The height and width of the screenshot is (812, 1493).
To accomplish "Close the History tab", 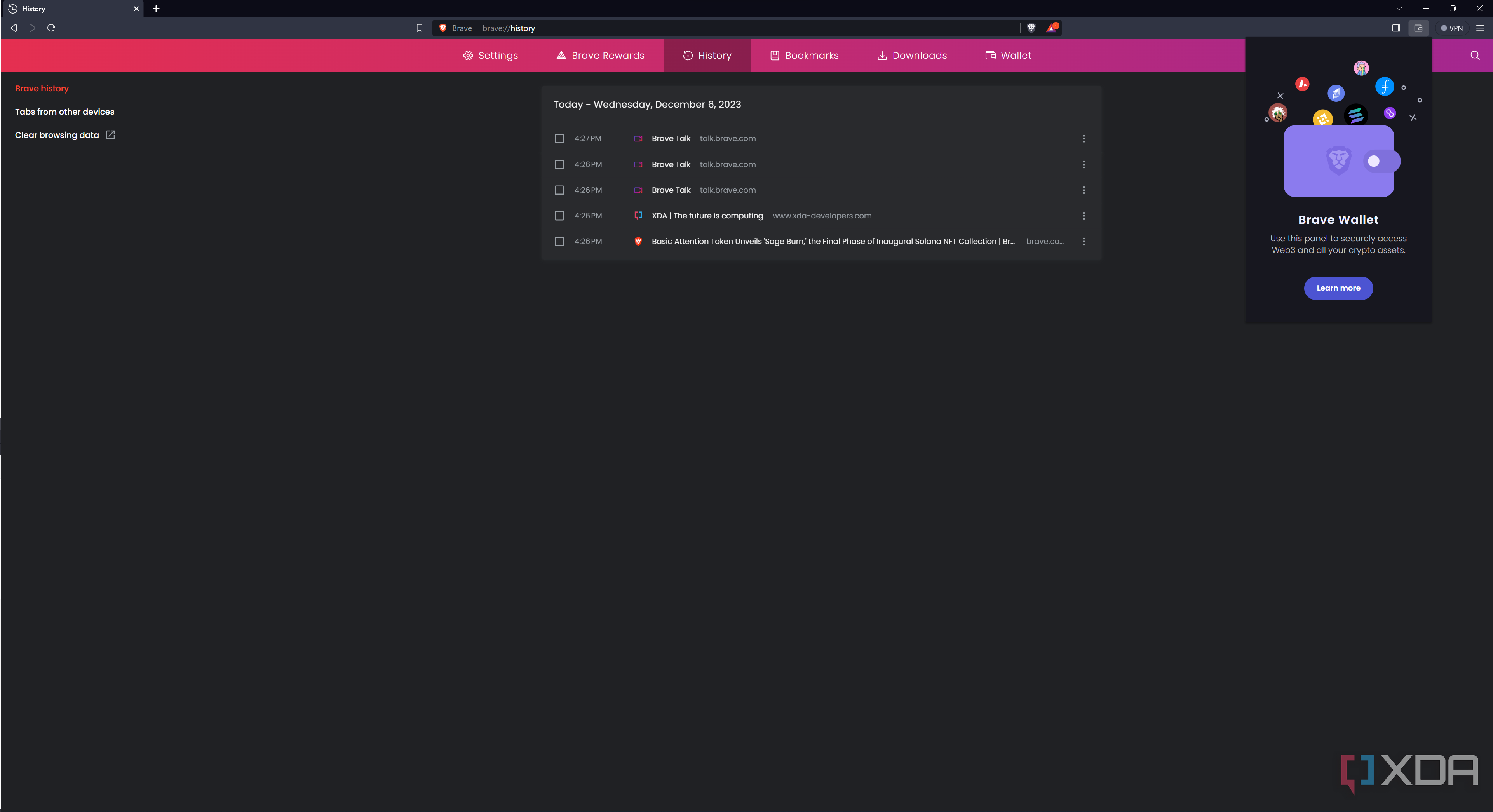I will coord(136,9).
